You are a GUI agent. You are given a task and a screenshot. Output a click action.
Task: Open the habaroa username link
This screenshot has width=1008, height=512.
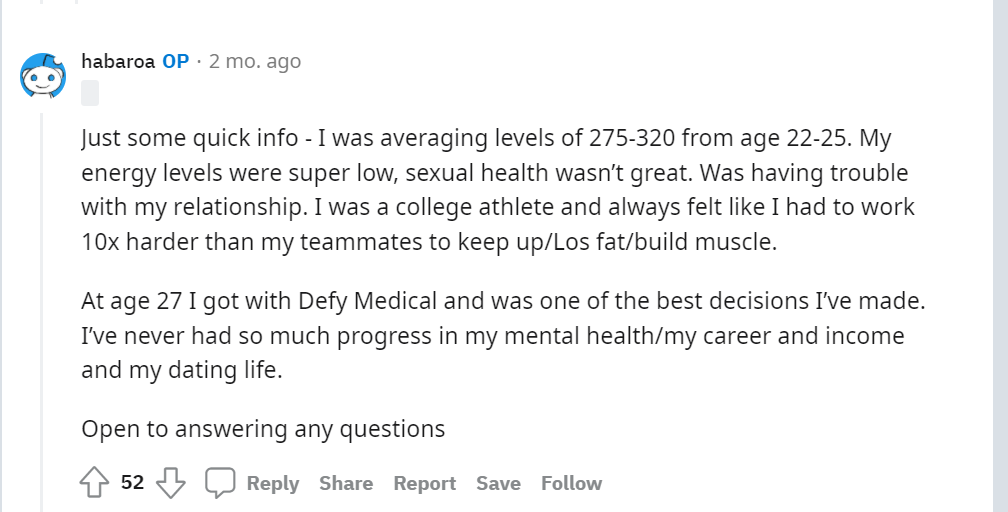point(118,61)
